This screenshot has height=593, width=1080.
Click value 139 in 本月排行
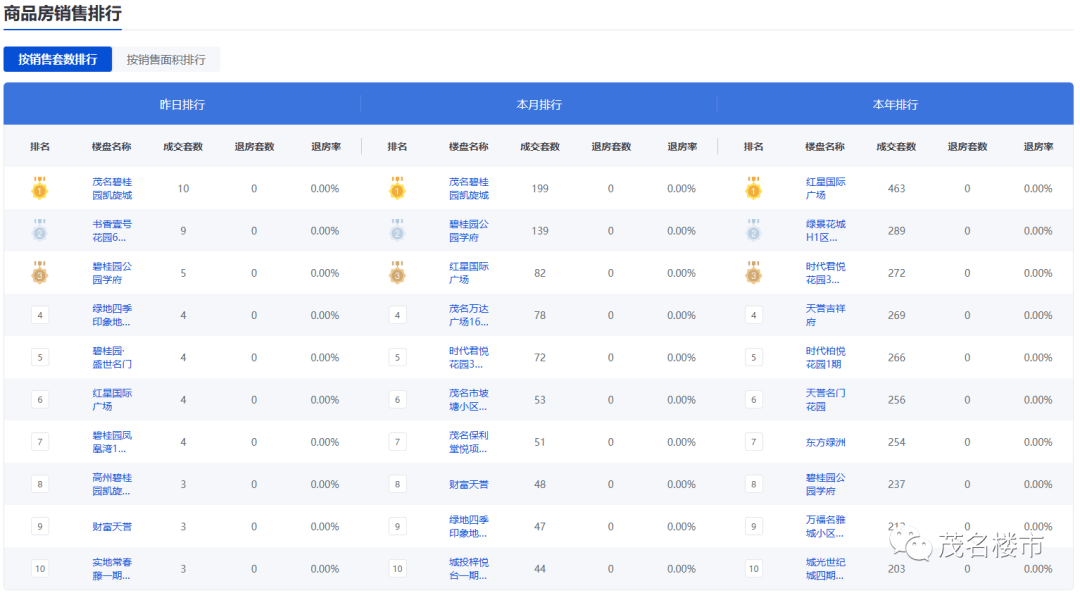click(x=540, y=231)
